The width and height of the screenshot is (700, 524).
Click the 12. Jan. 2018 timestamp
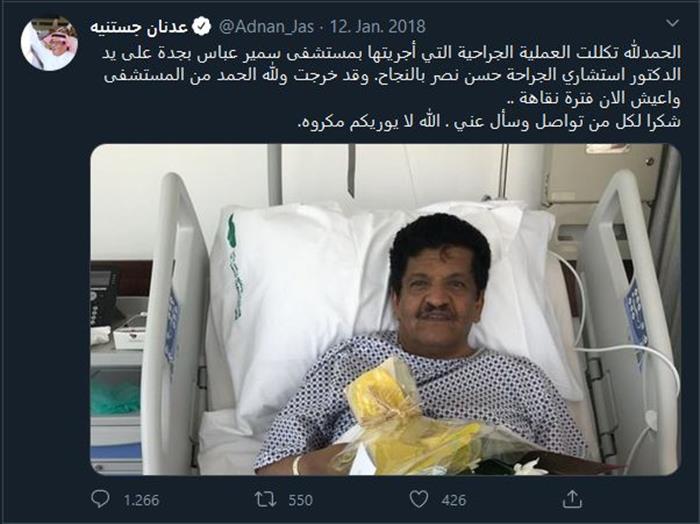pos(378,27)
